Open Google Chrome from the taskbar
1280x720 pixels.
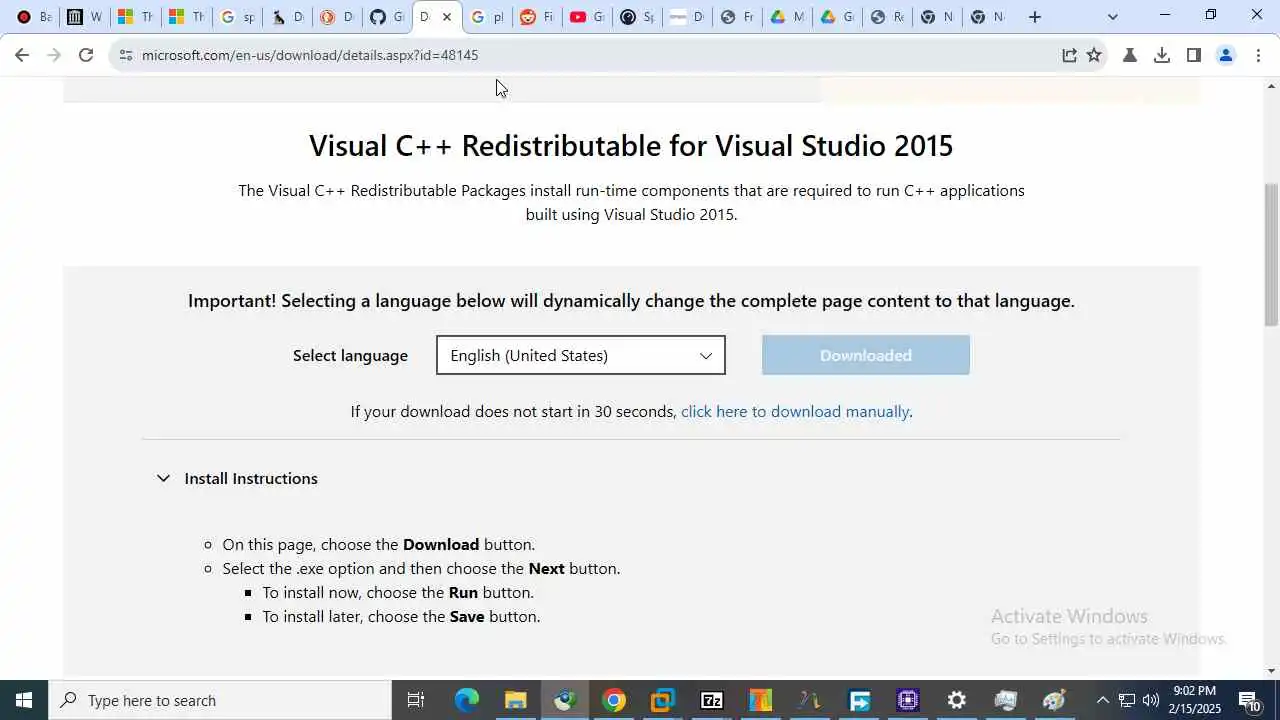click(614, 700)
